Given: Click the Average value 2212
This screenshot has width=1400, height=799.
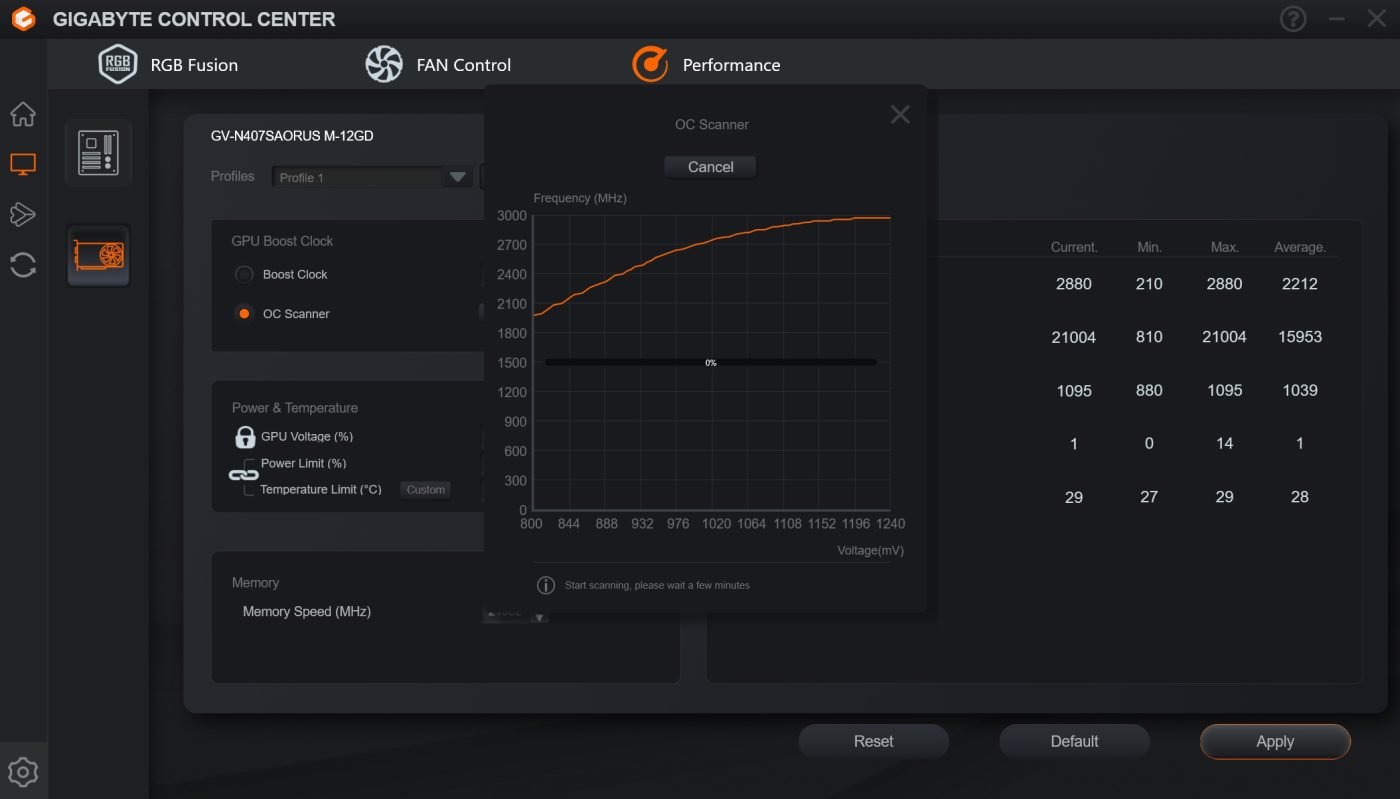Looking at the screenshot, I should click(1300, 284).
